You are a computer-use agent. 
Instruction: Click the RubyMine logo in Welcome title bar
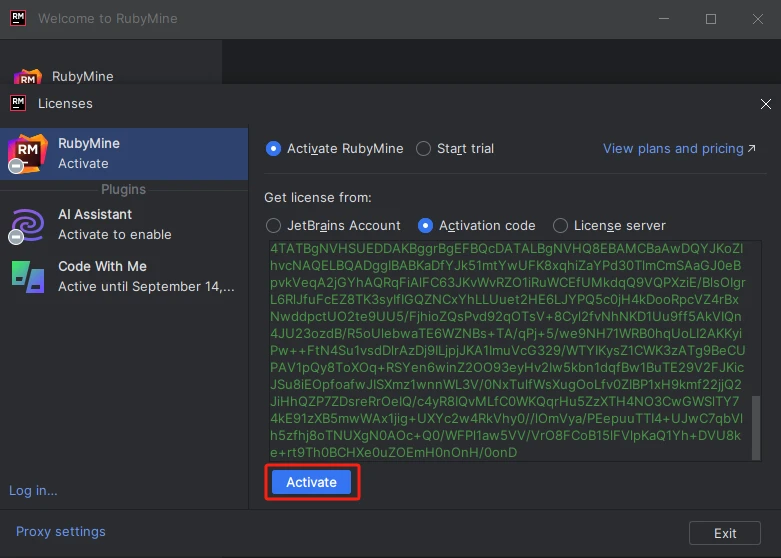coord(17,18)
